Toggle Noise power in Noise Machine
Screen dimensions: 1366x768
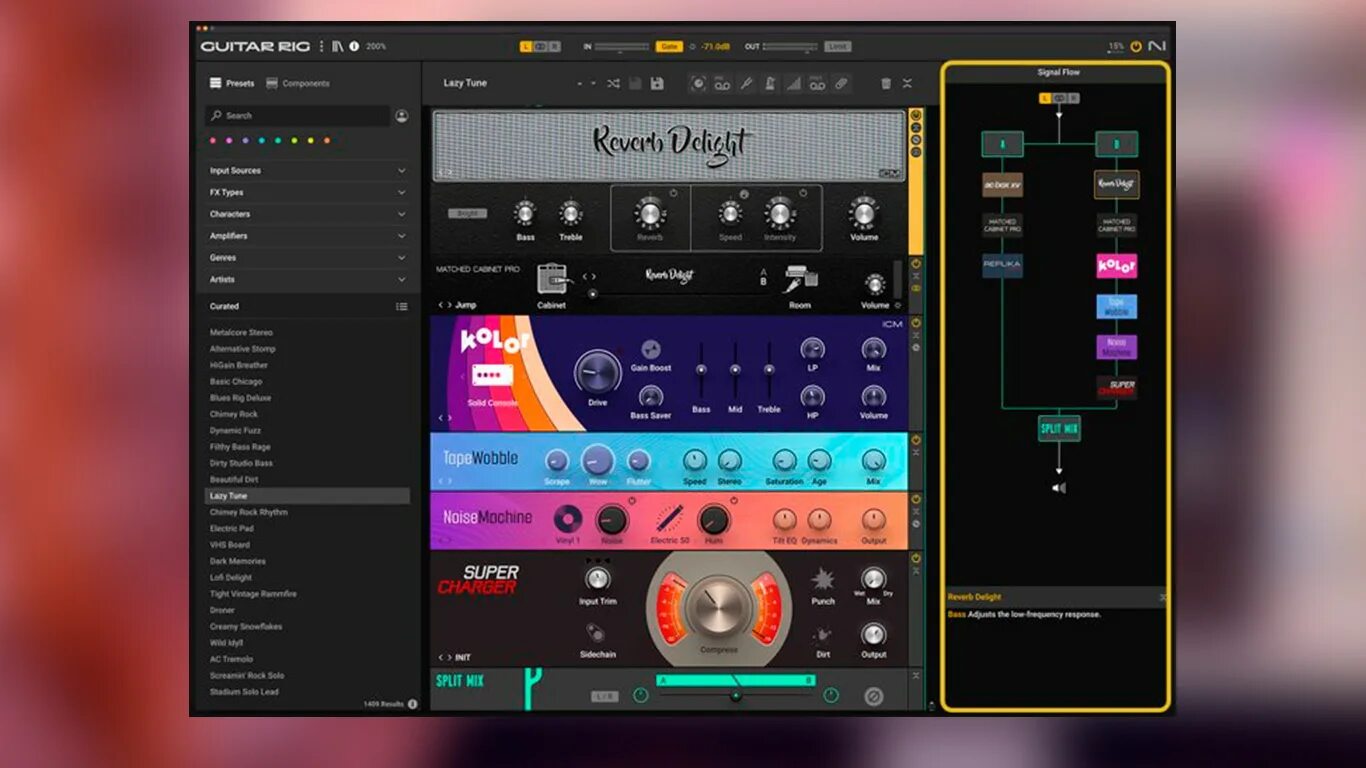[632, 500]
